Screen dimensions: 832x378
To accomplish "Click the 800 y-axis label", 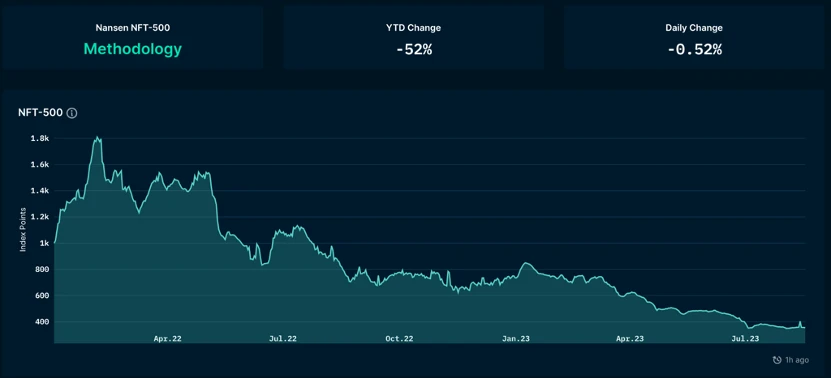I will pyautogui.click(x=42, y=269).
